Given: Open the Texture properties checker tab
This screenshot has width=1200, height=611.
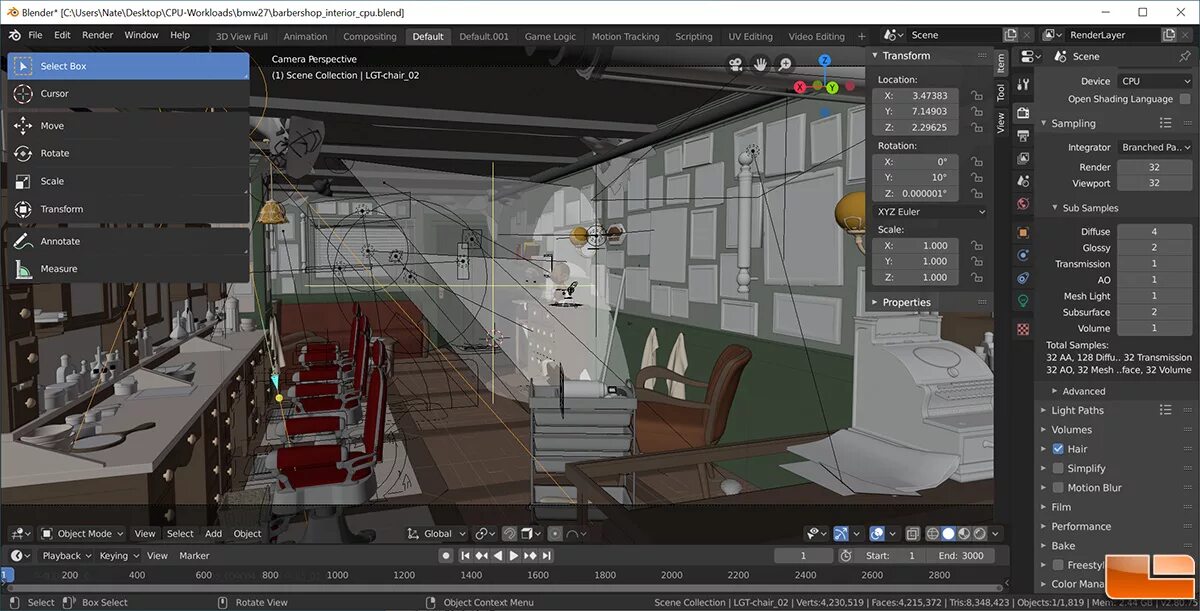Looking at the screenshot, I should point(1023,329).
